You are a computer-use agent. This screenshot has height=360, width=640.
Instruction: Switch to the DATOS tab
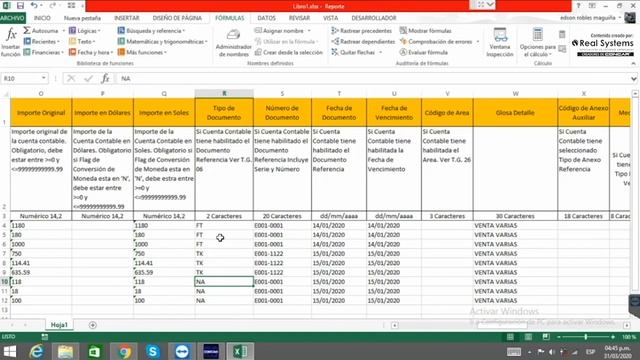pos(267,18)
